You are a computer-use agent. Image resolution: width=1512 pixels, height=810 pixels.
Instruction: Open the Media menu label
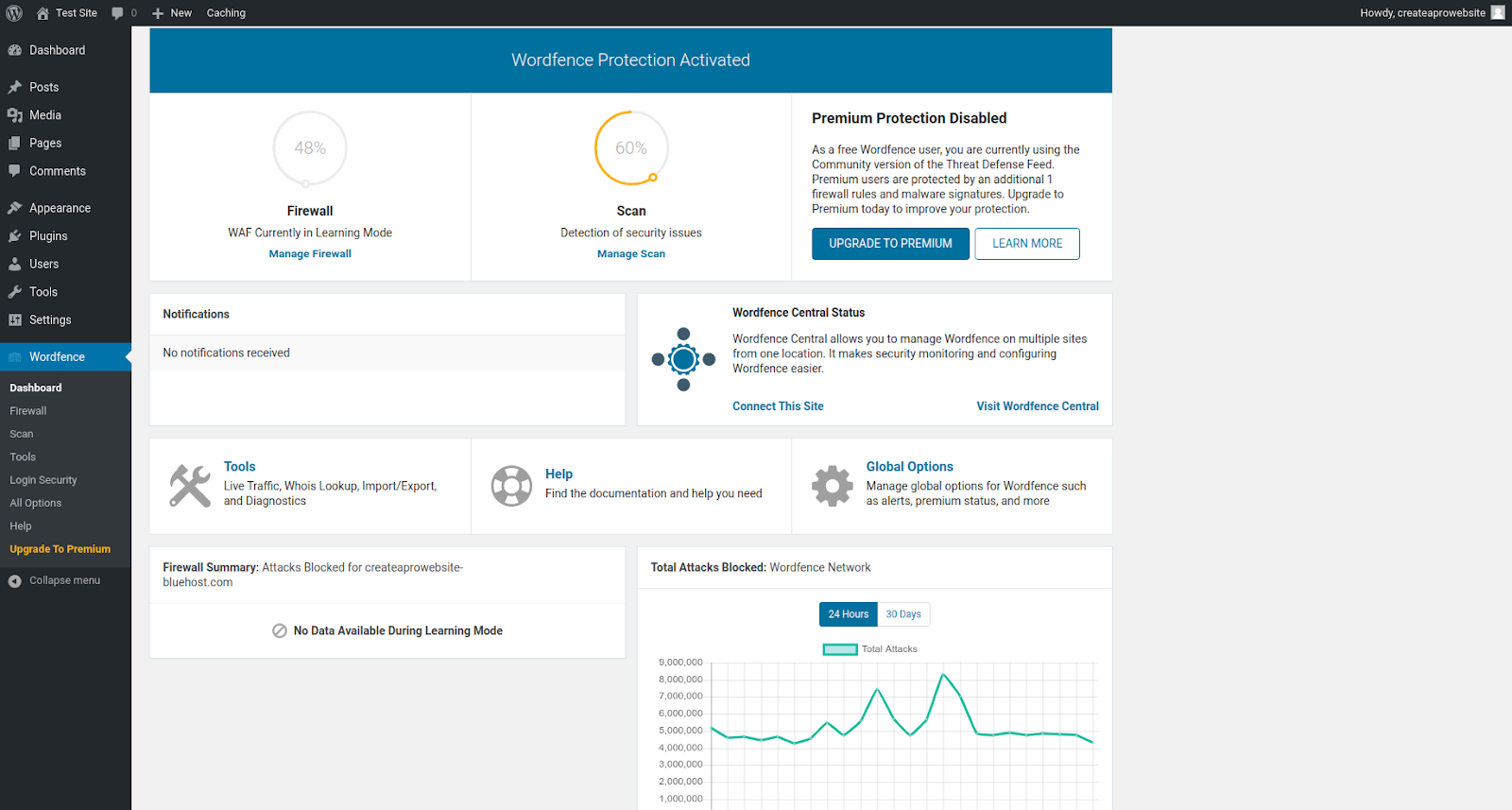pos(45,115)
